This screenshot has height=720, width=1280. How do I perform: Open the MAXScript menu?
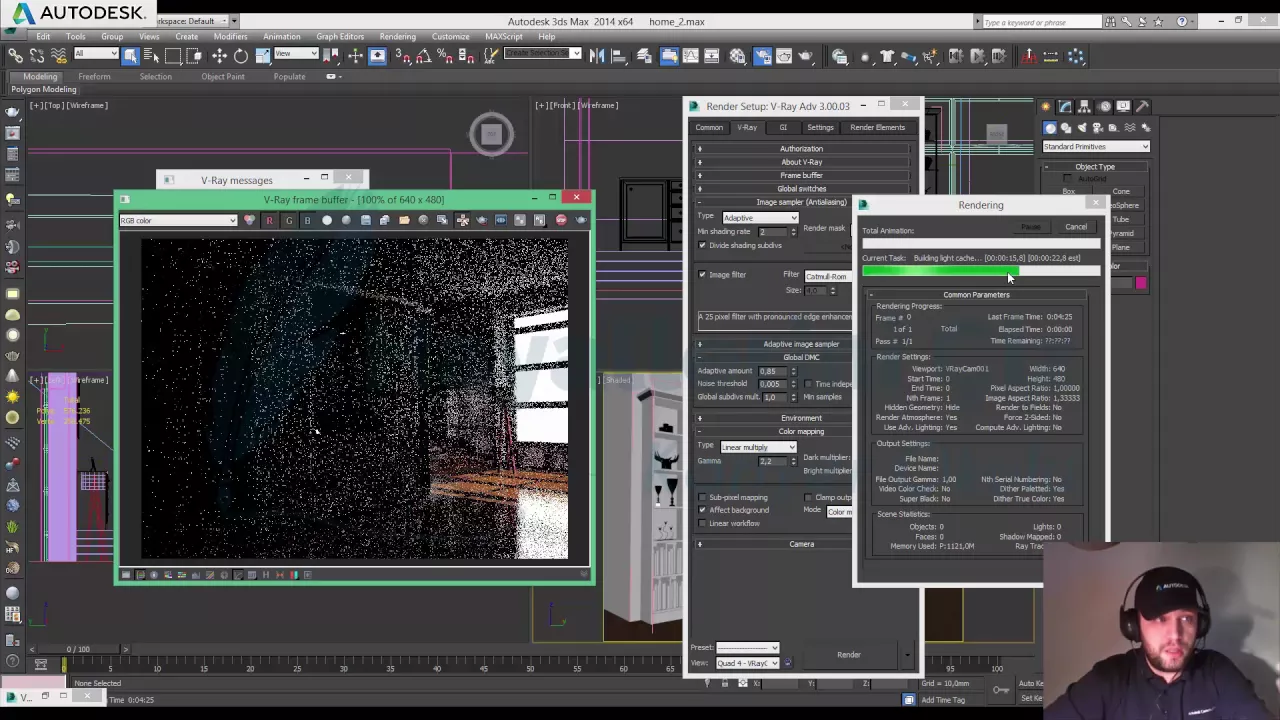[504, 36]
